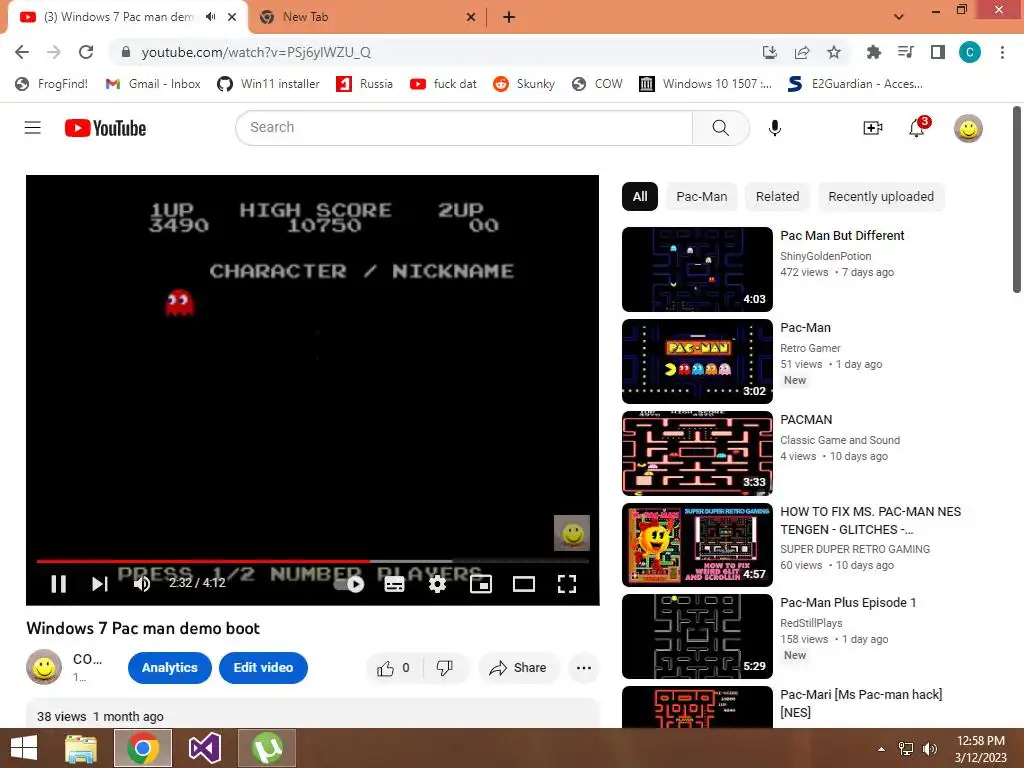
Task: Open File Explorer from taskbar
Action: tap(81, 748)
